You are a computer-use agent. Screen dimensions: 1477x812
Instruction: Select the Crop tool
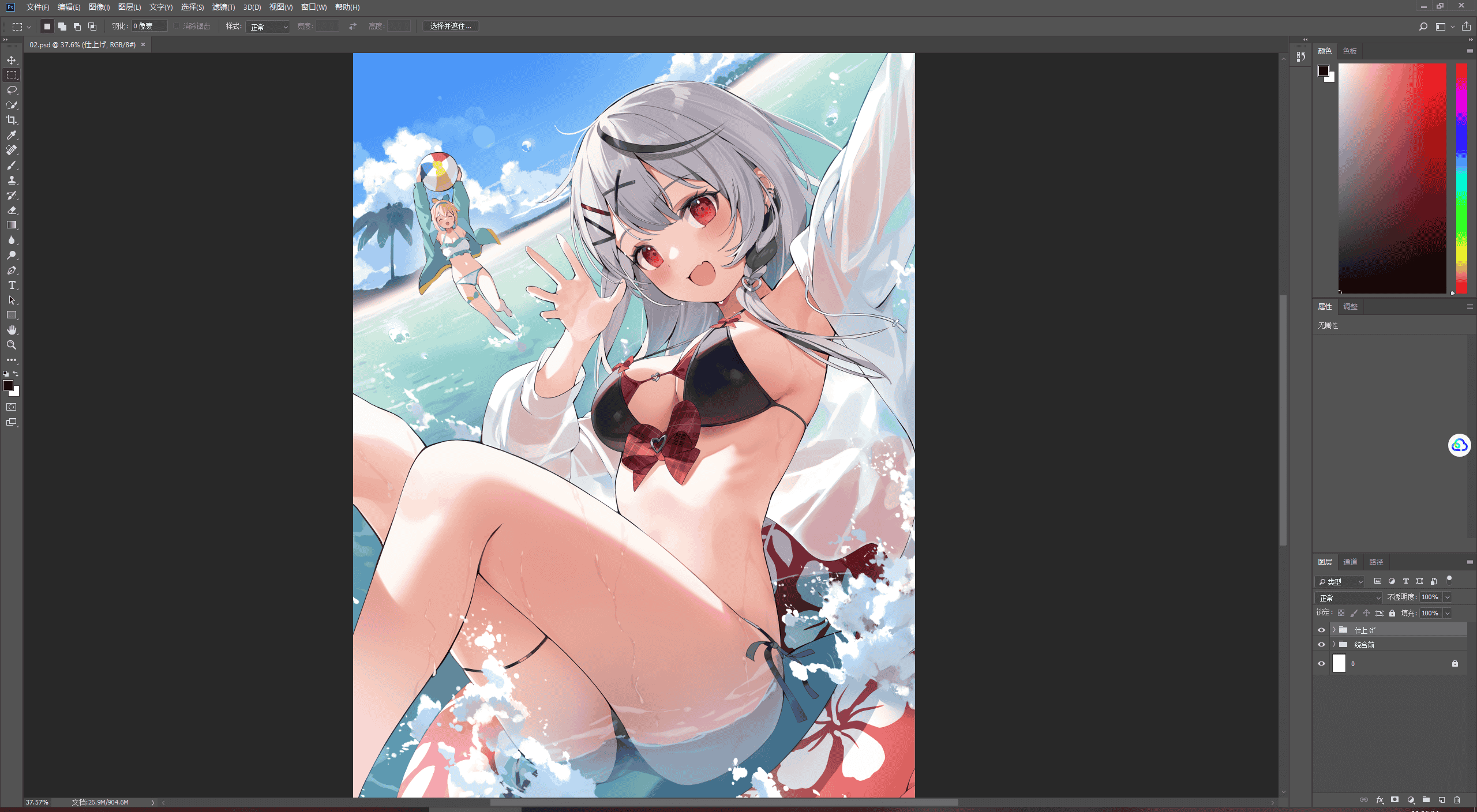12,120
